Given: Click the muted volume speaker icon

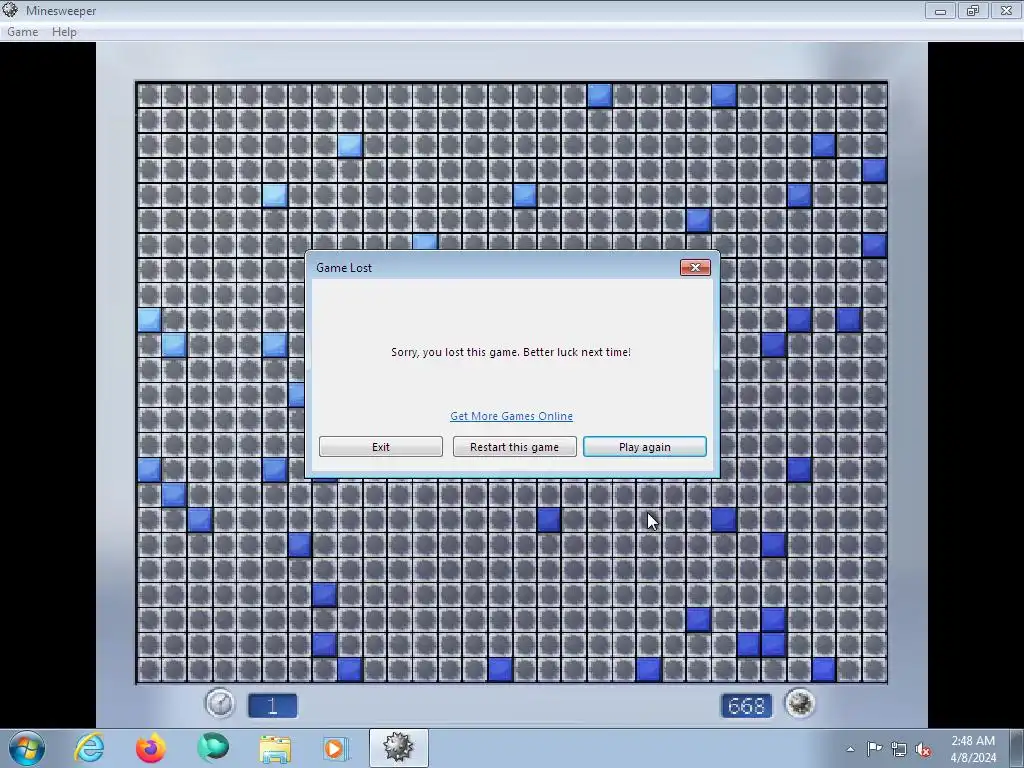Looking at the screenshot, I should tap(923, 749).
